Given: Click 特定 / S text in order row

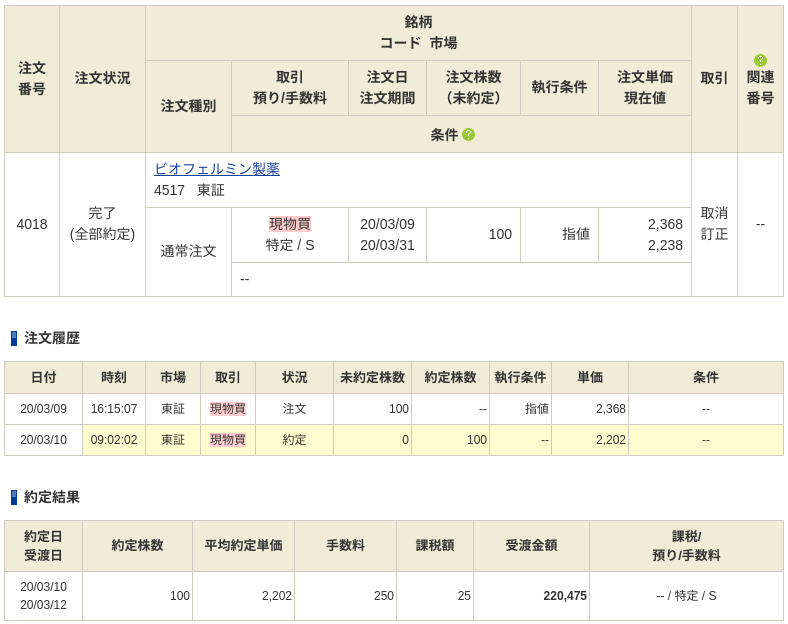Looking at the screenshot, I should click(x=289, y=245).
